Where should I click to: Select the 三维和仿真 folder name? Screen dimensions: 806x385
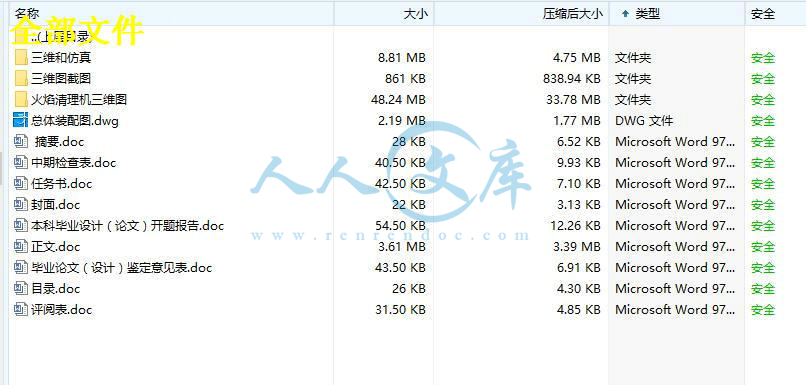61,58
